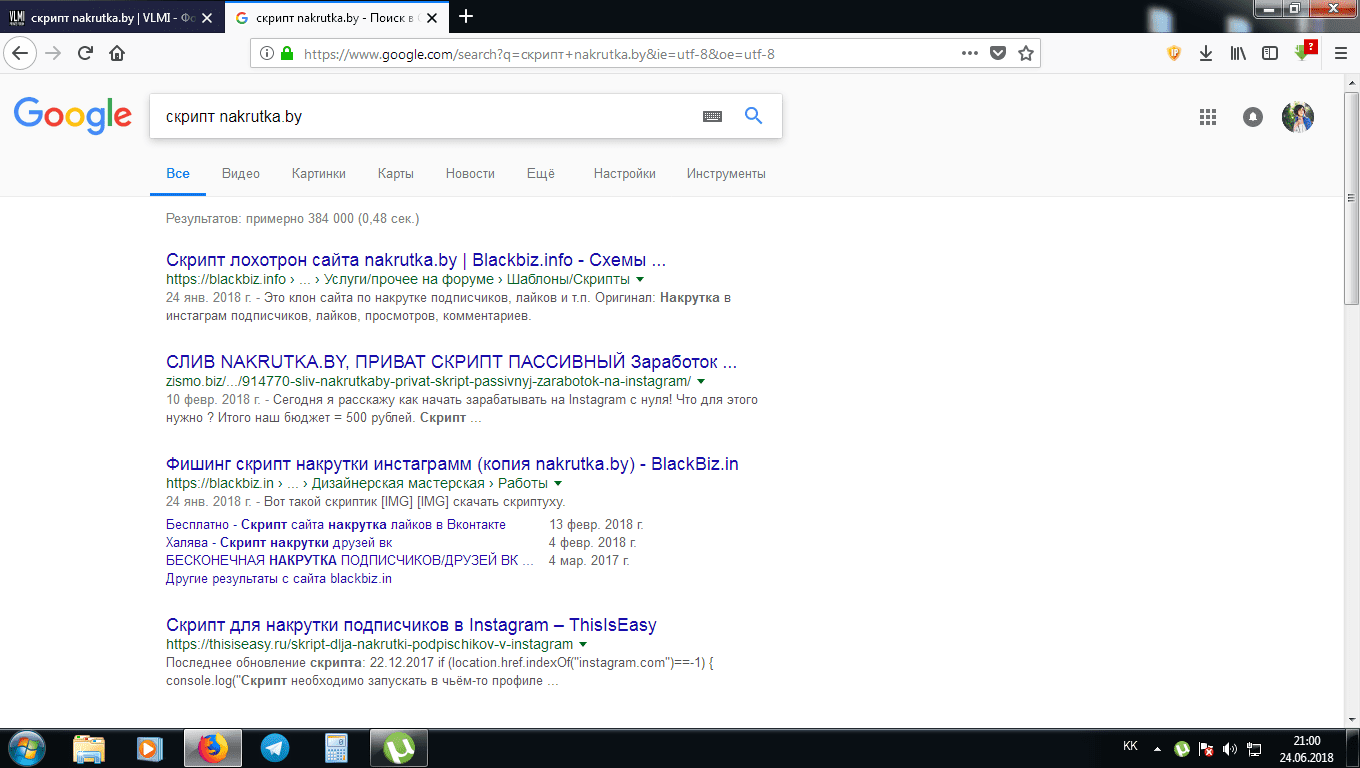The width and height of the screenshot is (1360, 768).
Task: Open result 'Скрипт лохотрон сайта nakrutka.by'
Action: [x=415, y=260]
